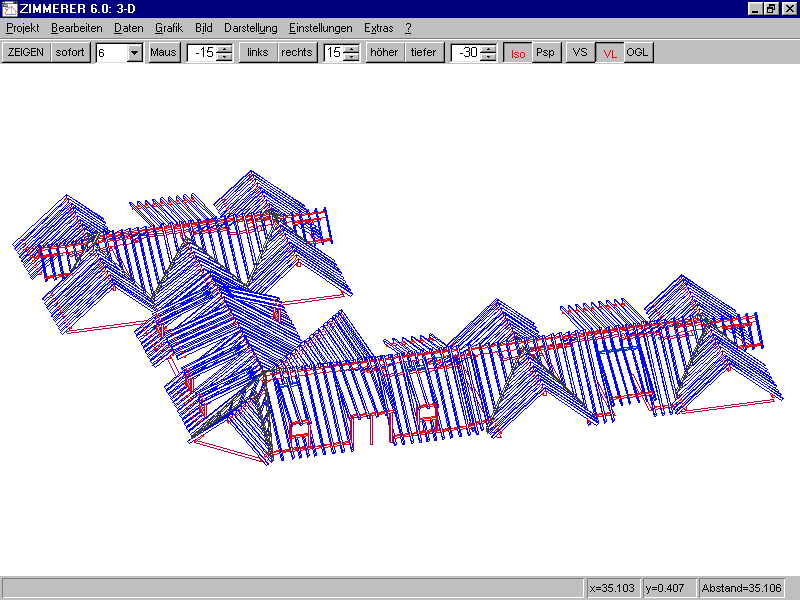
Task: Click the ZIMMERER application icon in title bar
Action: click(9, 8)
